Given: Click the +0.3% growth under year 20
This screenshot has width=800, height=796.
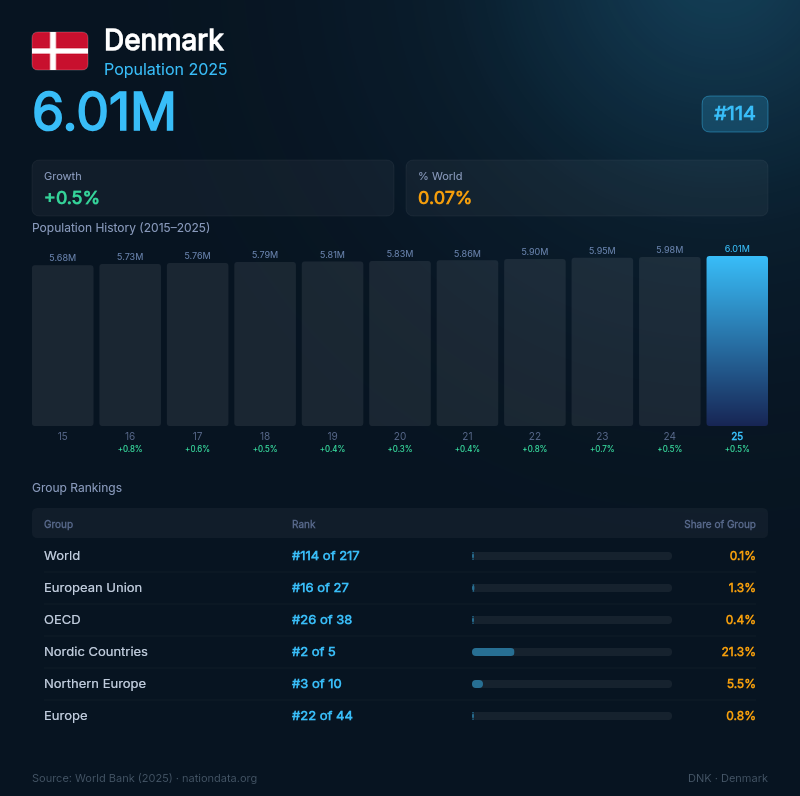Looking at the screenshot, I should (400, 449).
